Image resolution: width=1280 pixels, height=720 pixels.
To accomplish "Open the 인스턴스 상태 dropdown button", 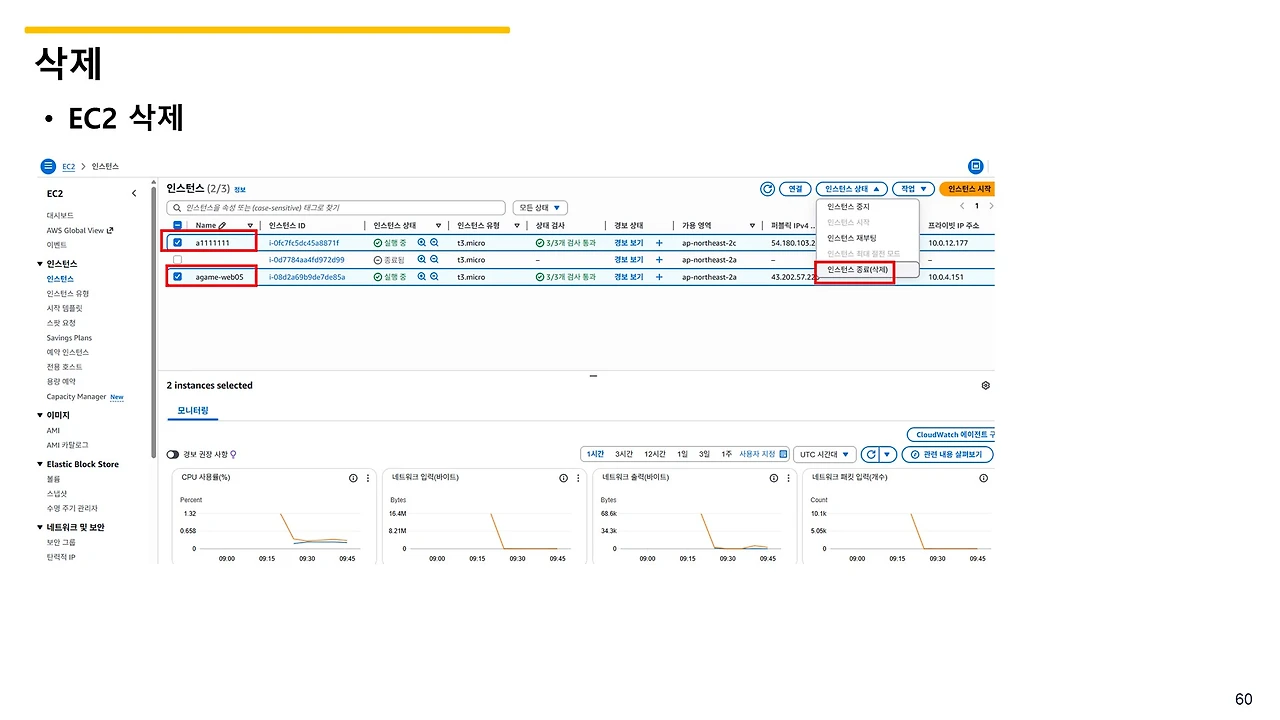I will click(852, 188).
